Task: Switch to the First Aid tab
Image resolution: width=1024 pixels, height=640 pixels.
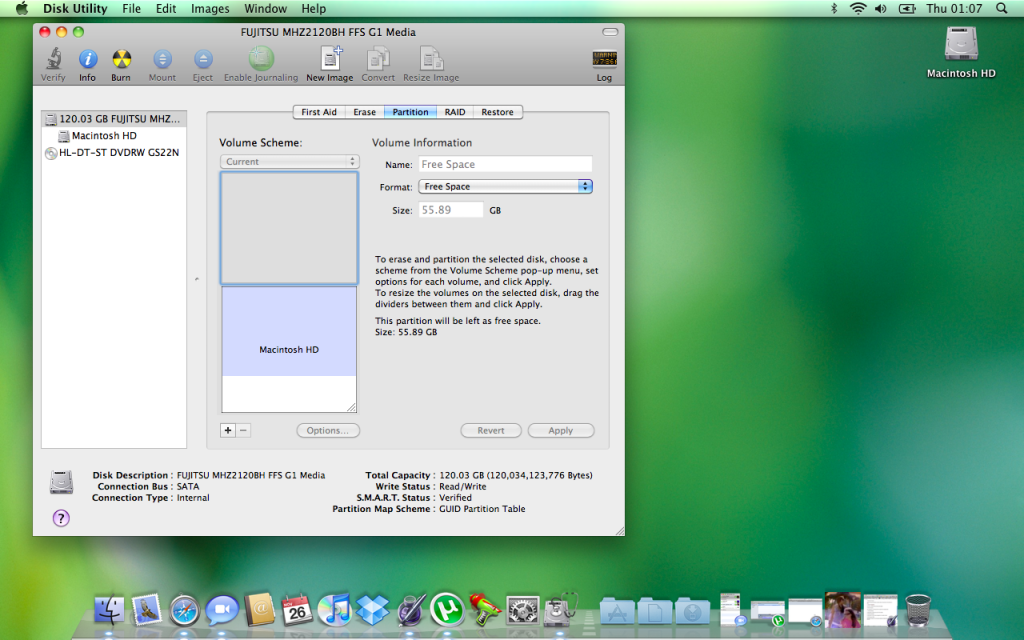Action: 319,112
